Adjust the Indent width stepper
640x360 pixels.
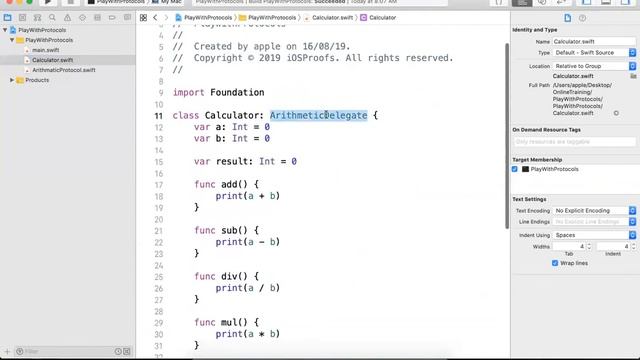633,247
